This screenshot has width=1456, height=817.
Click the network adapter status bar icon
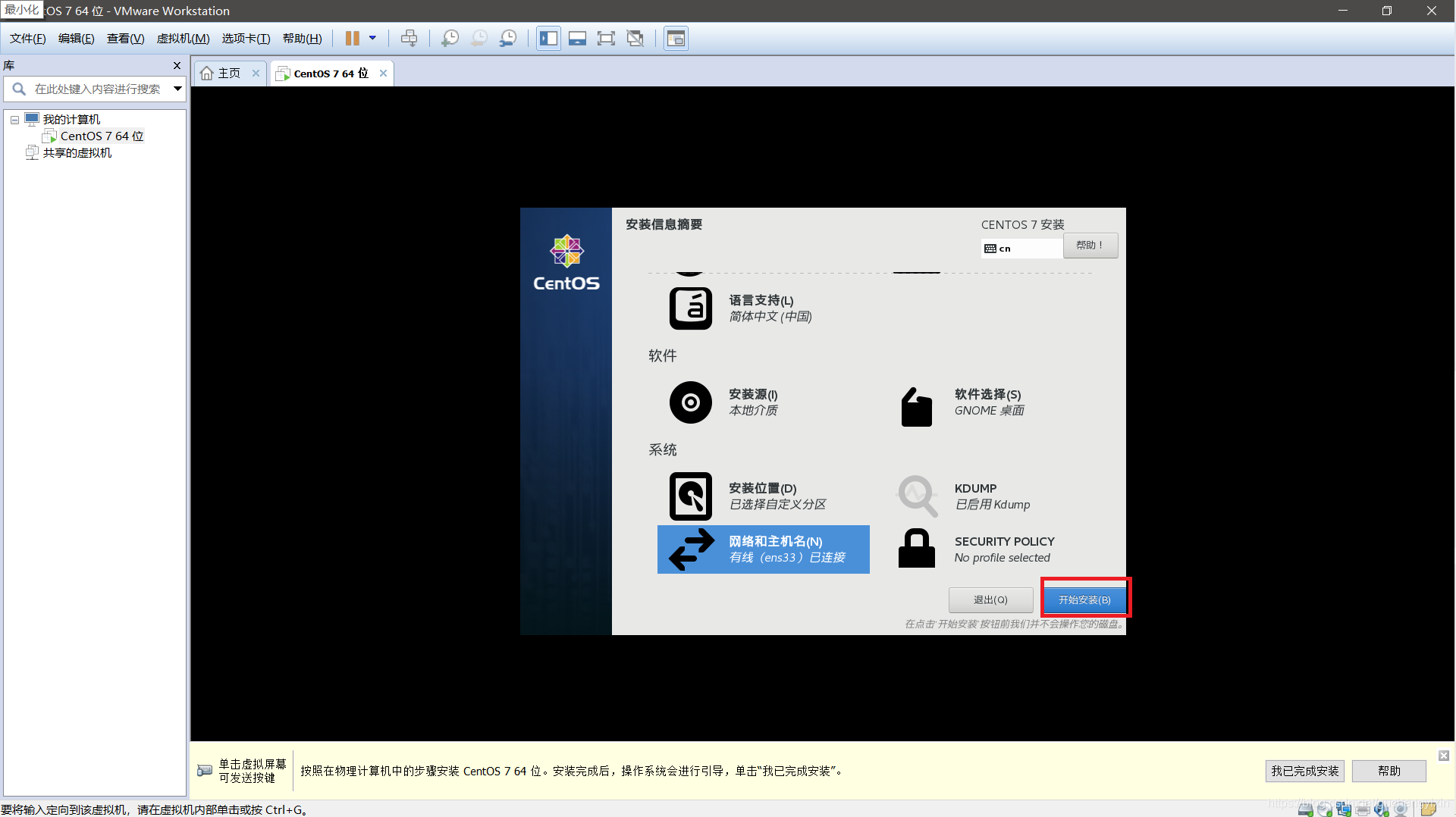pyautogui.click(x=1344, y=809)
